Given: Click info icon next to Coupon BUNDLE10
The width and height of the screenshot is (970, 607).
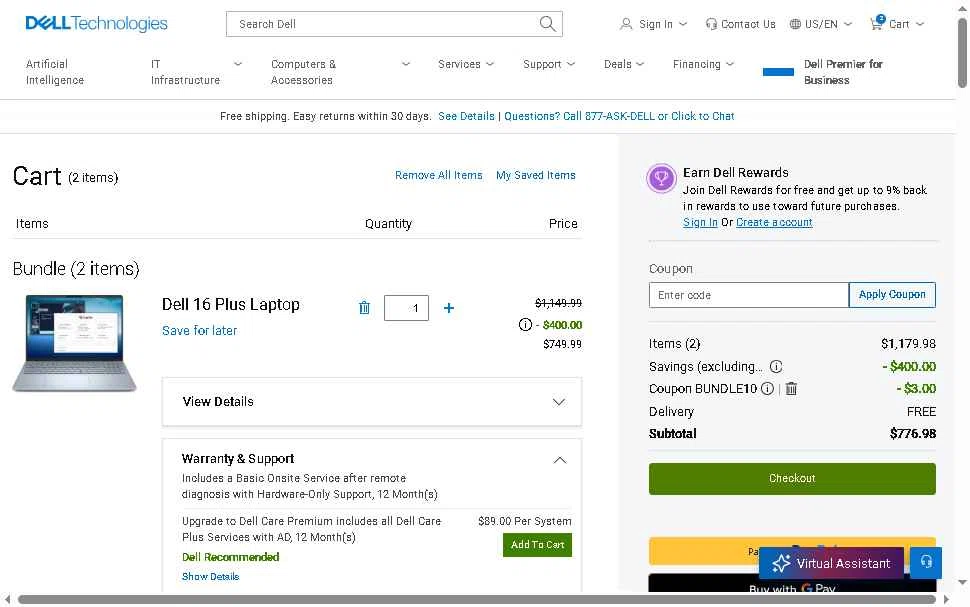Looking at the screenshot, I should 767,389.
